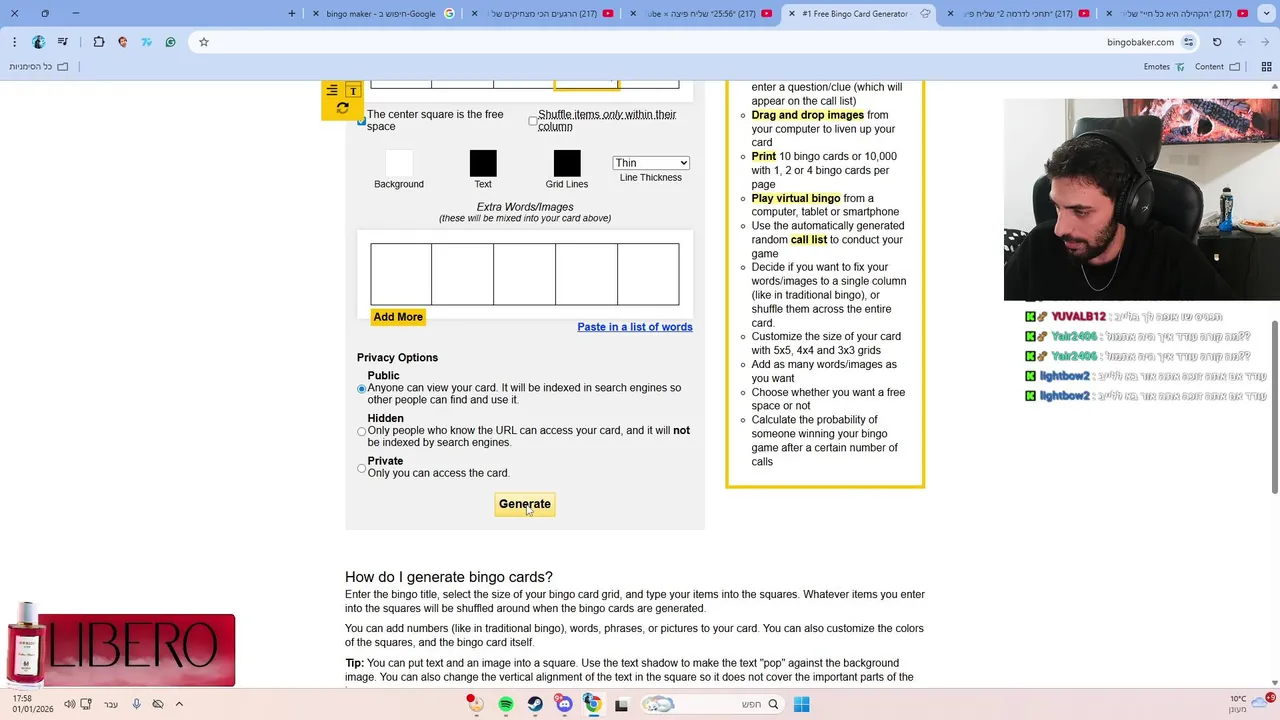This screenshot has width=1280, height=720.
Task: Open the Chrome profile avatar
Action: (x=38, y=42)
